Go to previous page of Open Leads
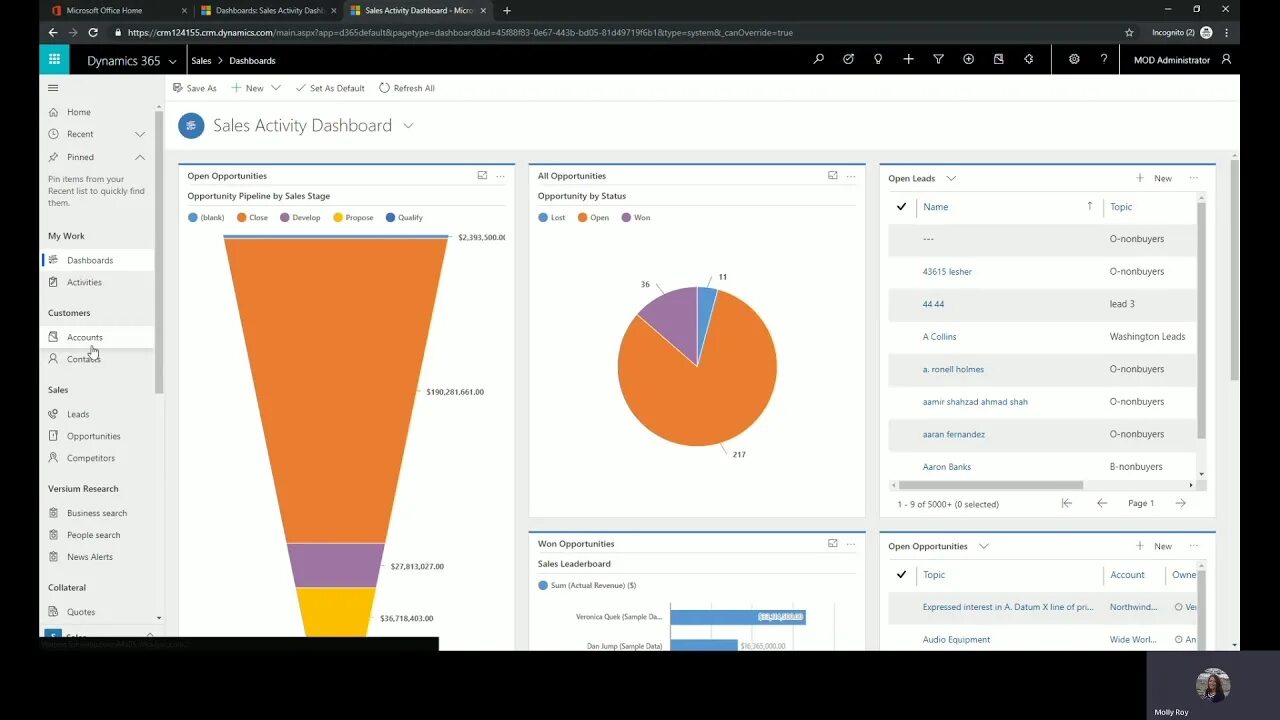The height and width of the screenshot is (720, 1280). [1102, 503]
